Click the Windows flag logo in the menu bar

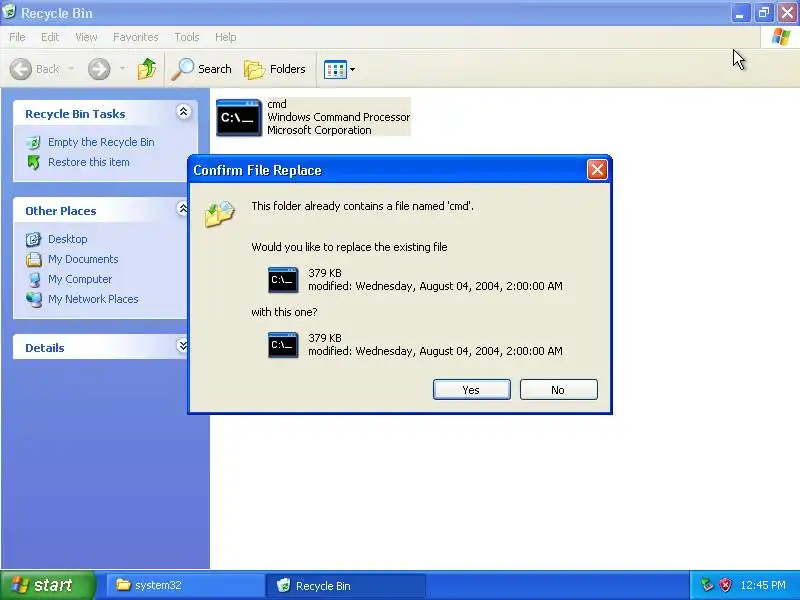tap(781, 37)
